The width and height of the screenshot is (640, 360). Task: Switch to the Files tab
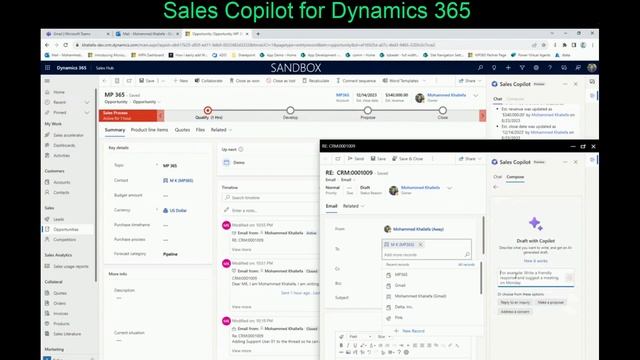point(200,130)
